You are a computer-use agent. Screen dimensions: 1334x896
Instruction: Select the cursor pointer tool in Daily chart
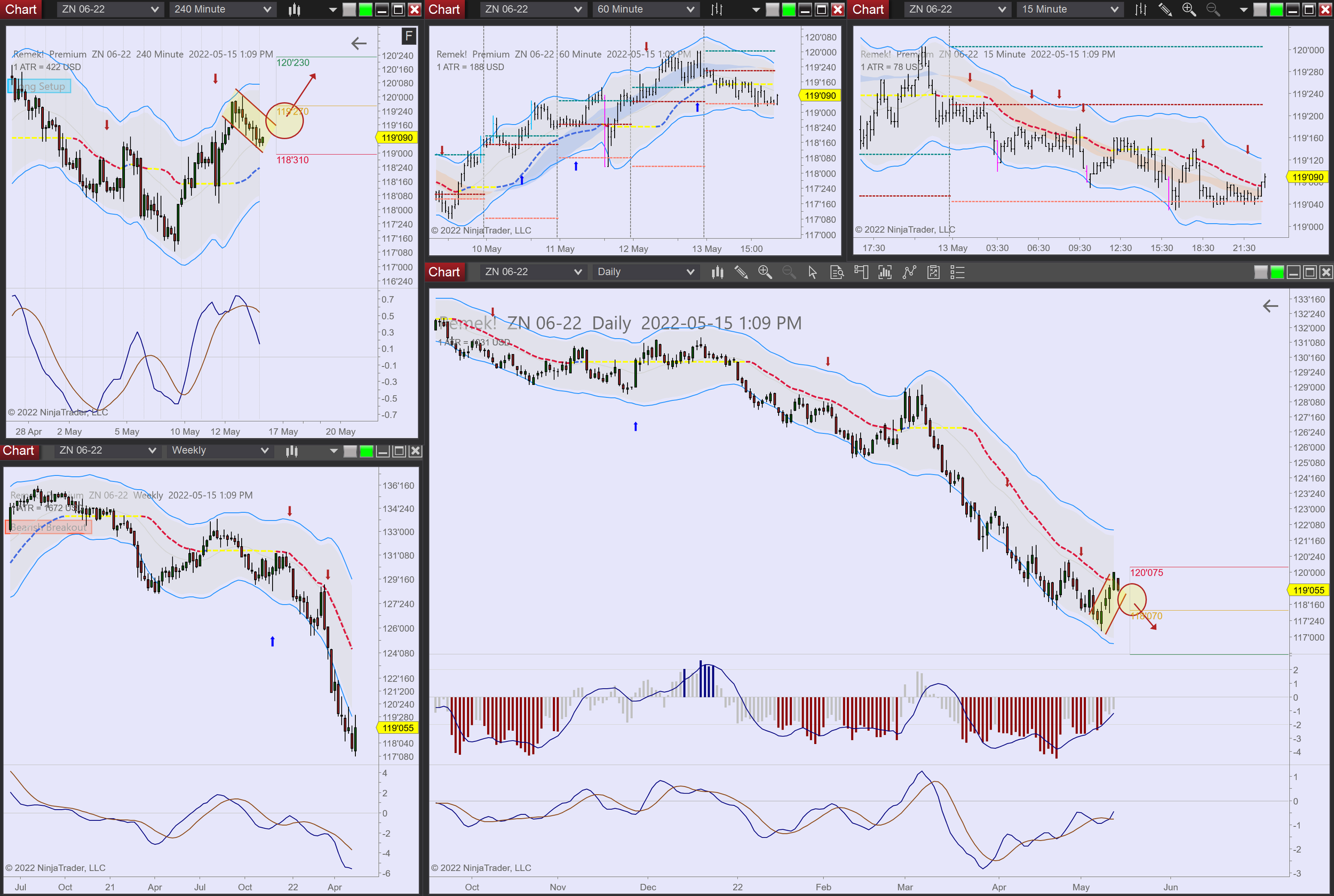pos(812,273)
